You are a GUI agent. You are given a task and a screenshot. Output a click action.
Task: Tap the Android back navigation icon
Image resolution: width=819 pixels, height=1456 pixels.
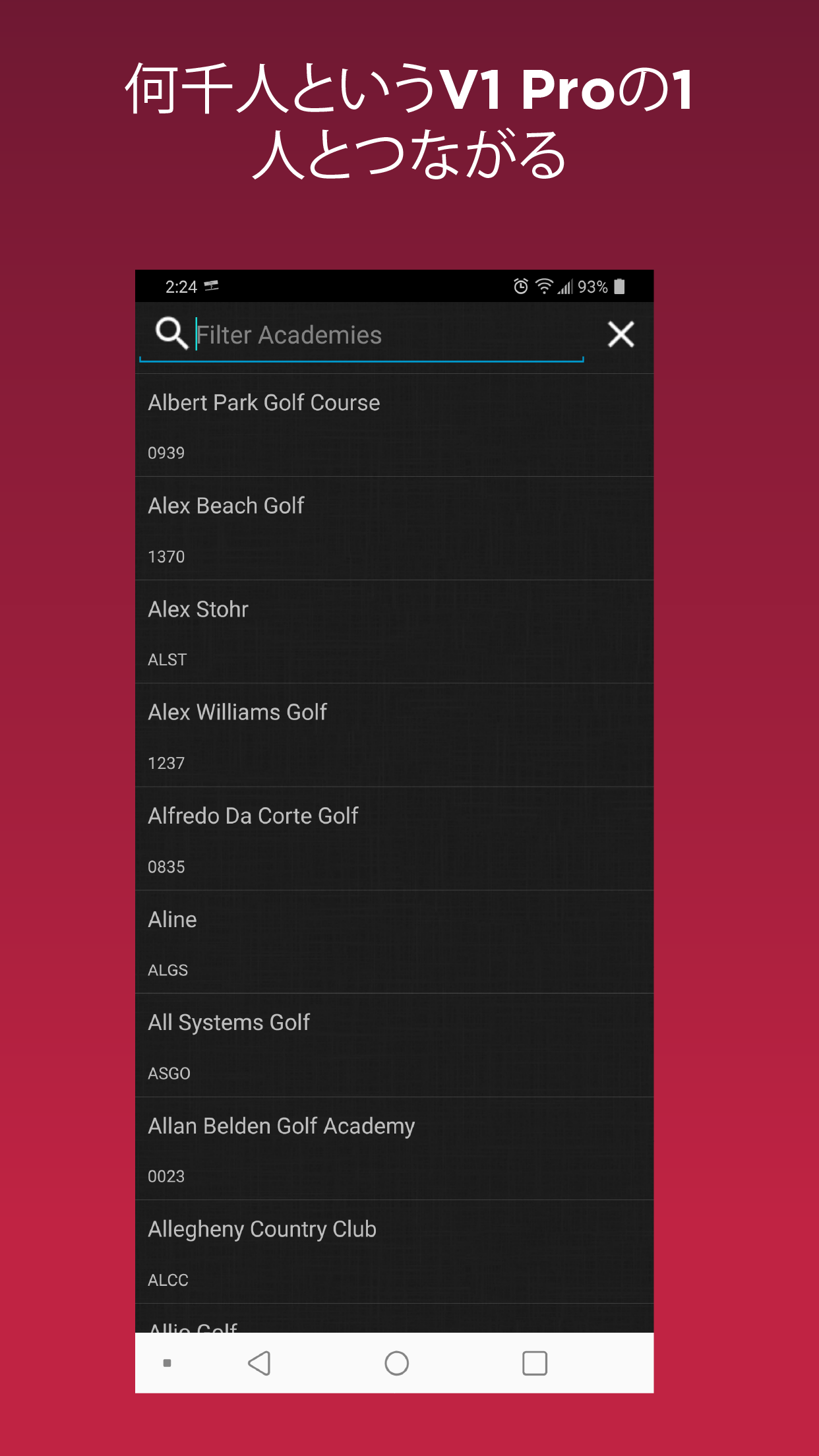[259, 1363]
